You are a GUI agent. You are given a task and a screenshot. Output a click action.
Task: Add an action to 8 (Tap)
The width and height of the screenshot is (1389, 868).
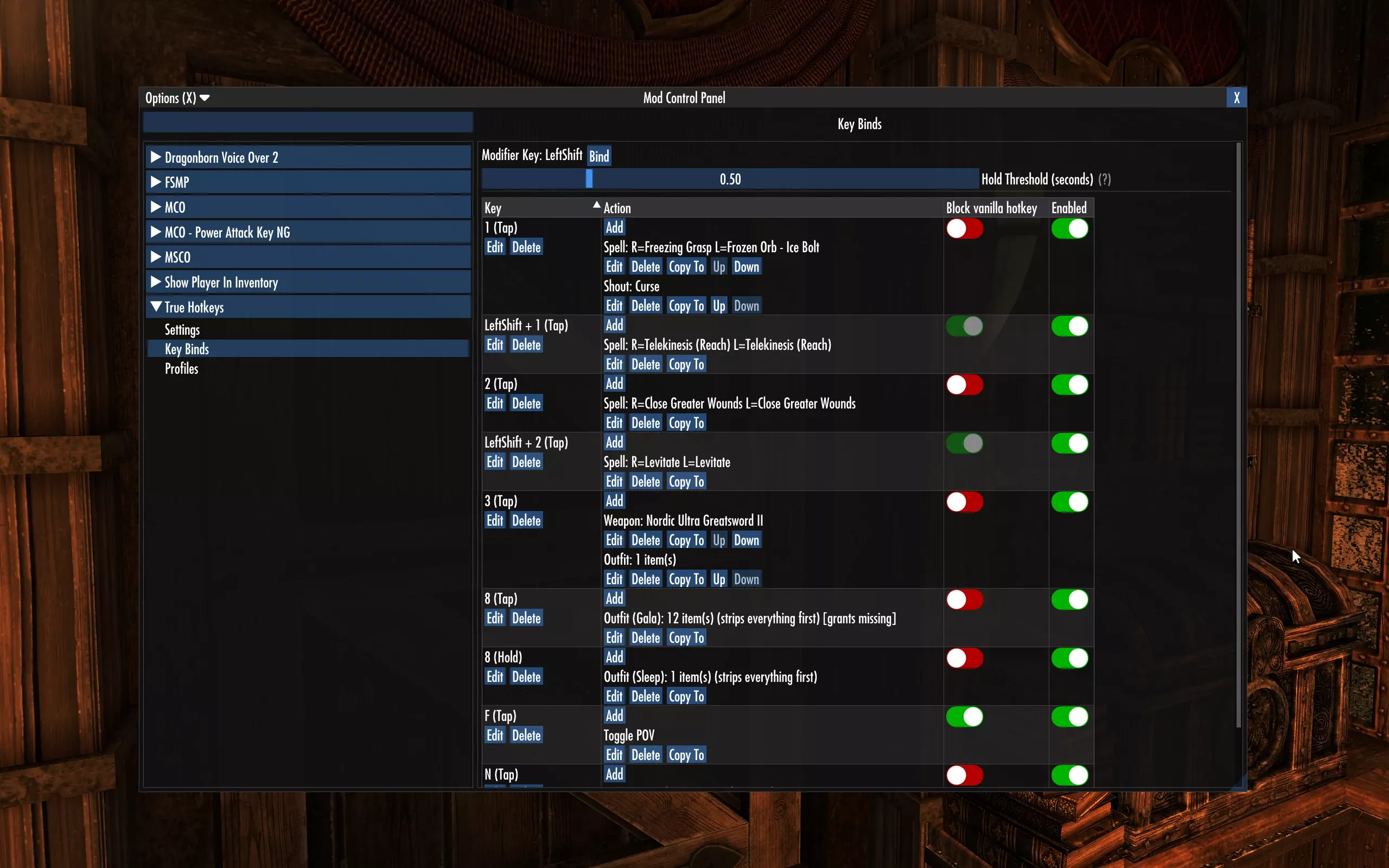(x=614, y=599)
